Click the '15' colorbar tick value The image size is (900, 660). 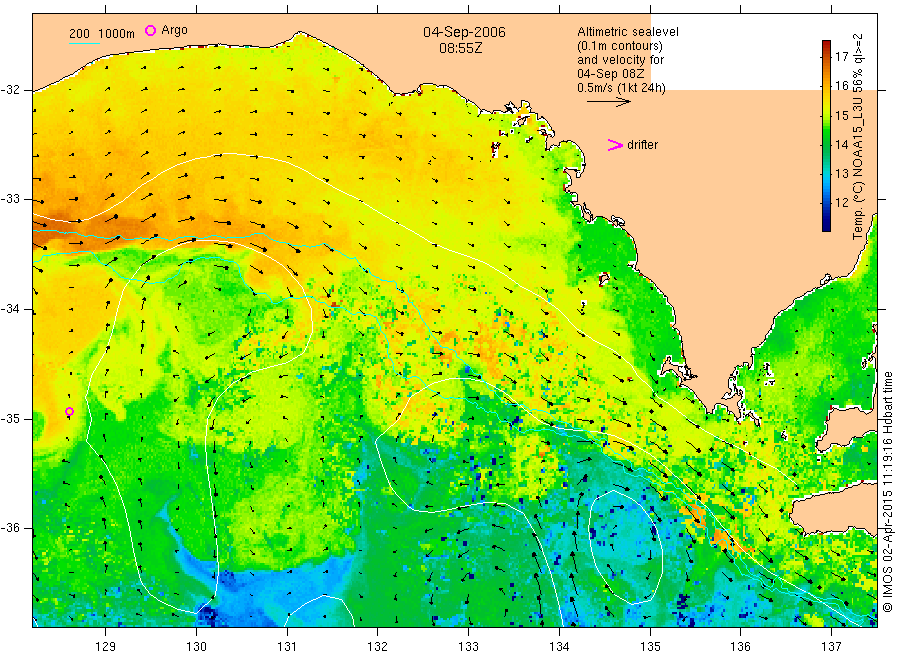[841, 115]
